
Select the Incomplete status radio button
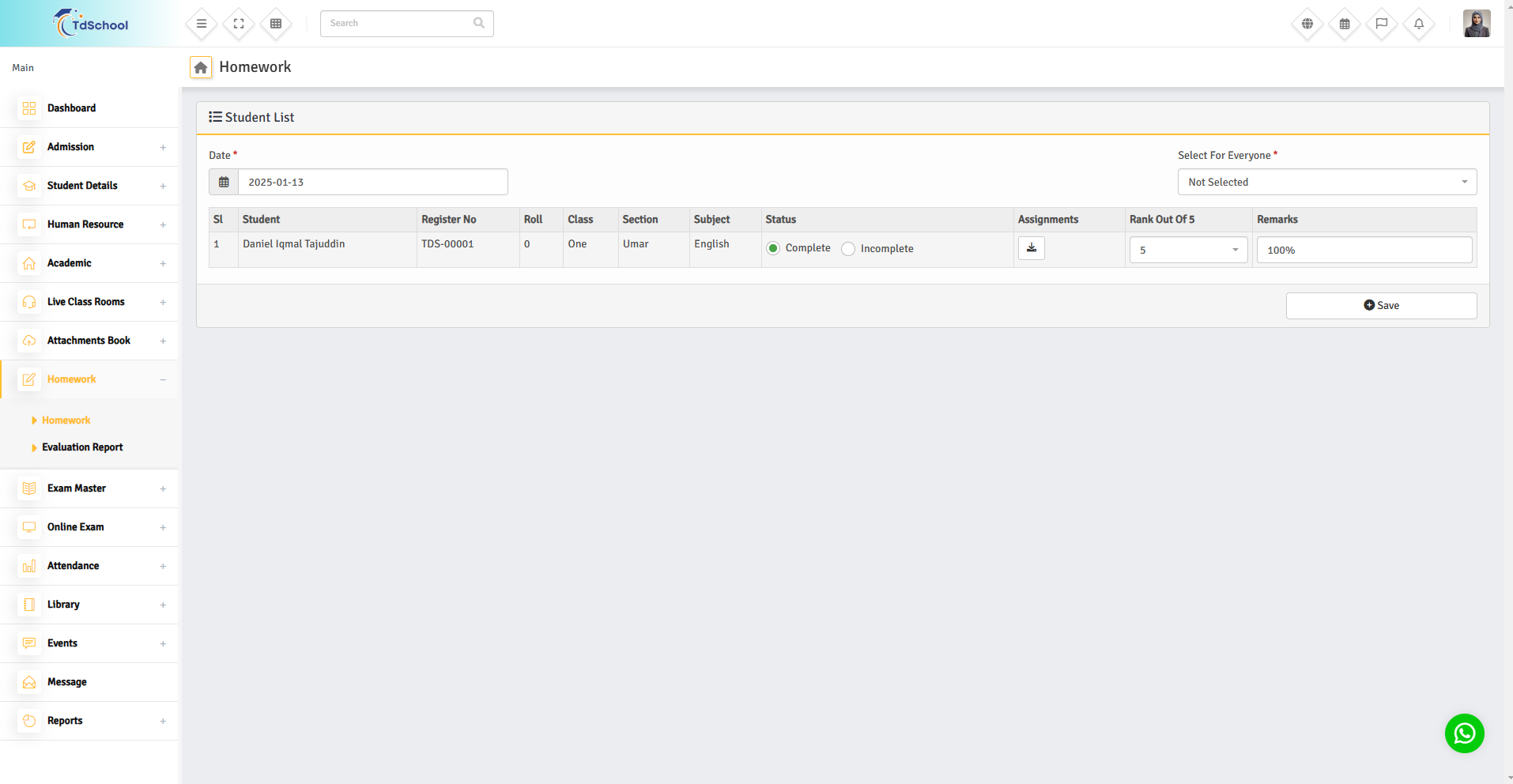(x=848, y=249)
